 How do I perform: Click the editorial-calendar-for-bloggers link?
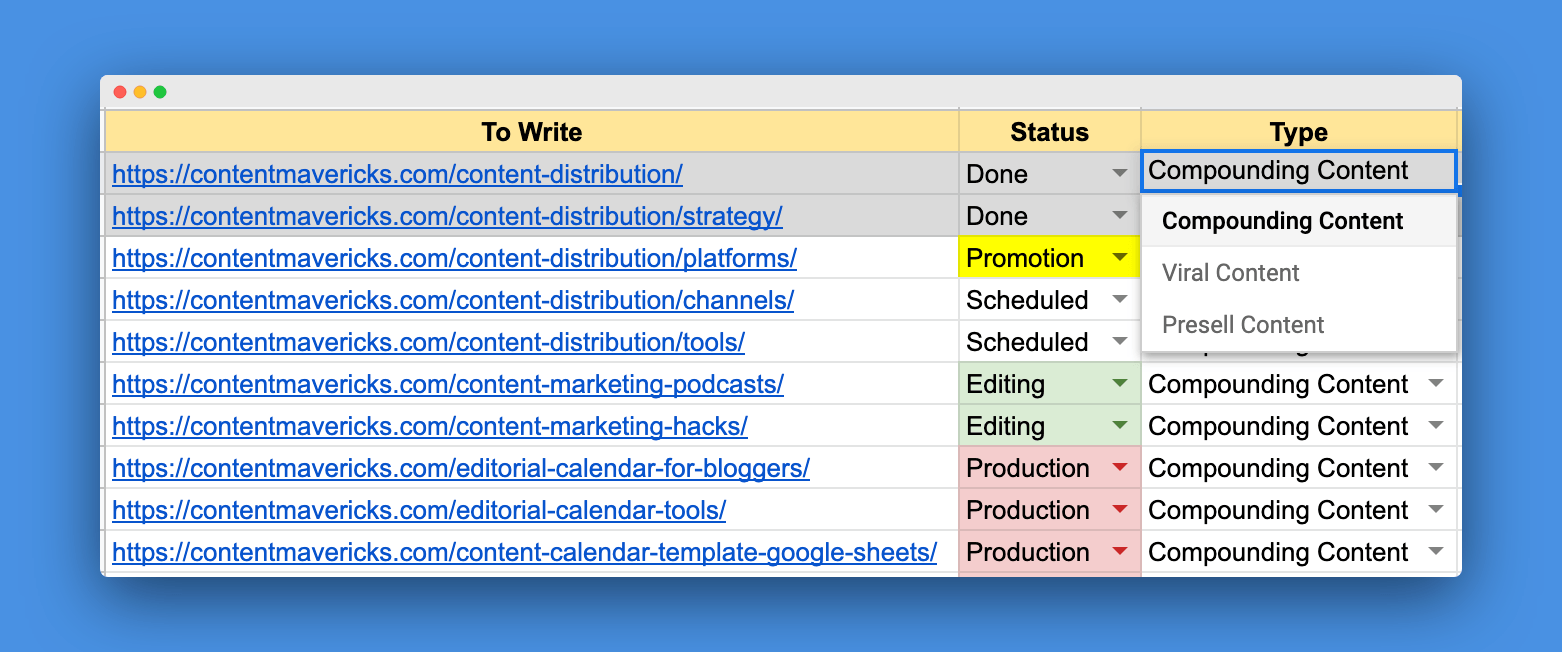click(x=460, y=468)
